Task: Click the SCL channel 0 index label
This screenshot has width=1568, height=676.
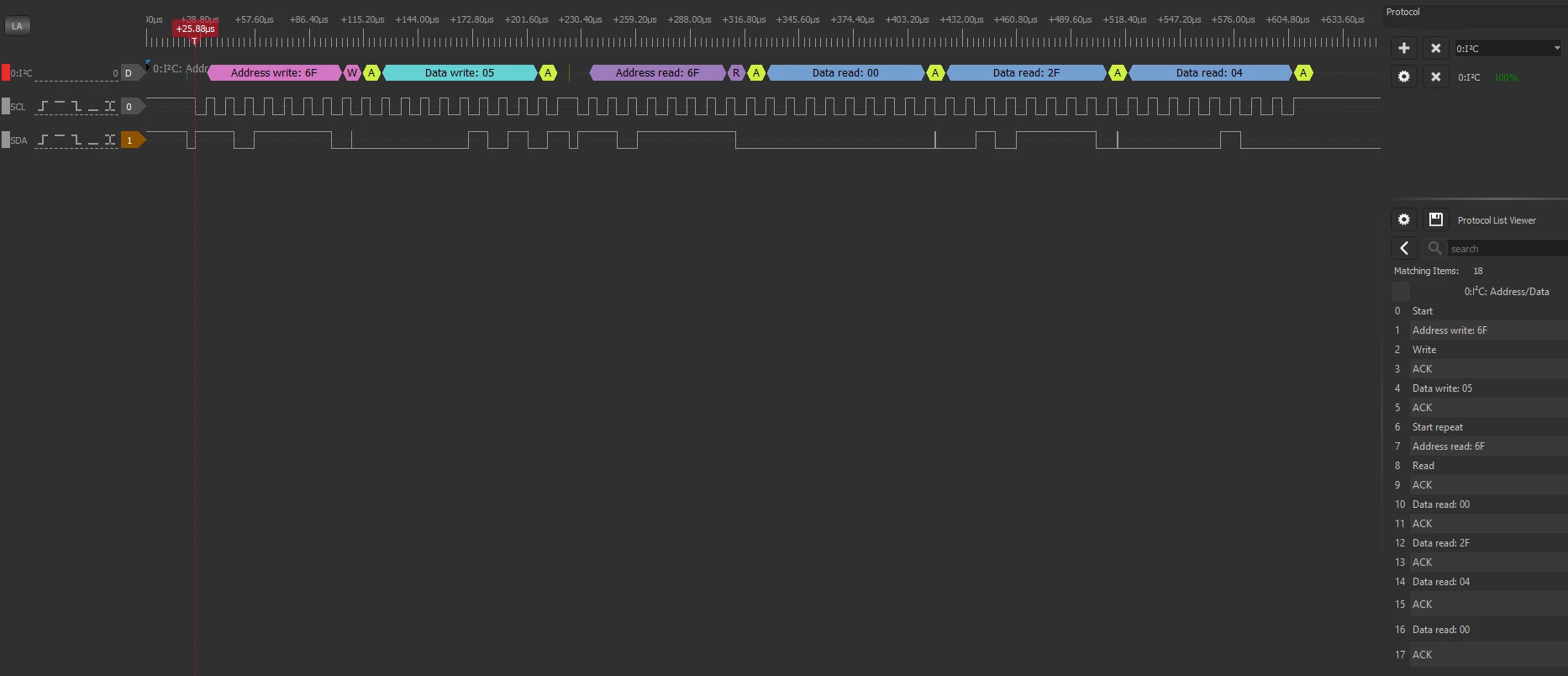Action: [x=131, y=106]
